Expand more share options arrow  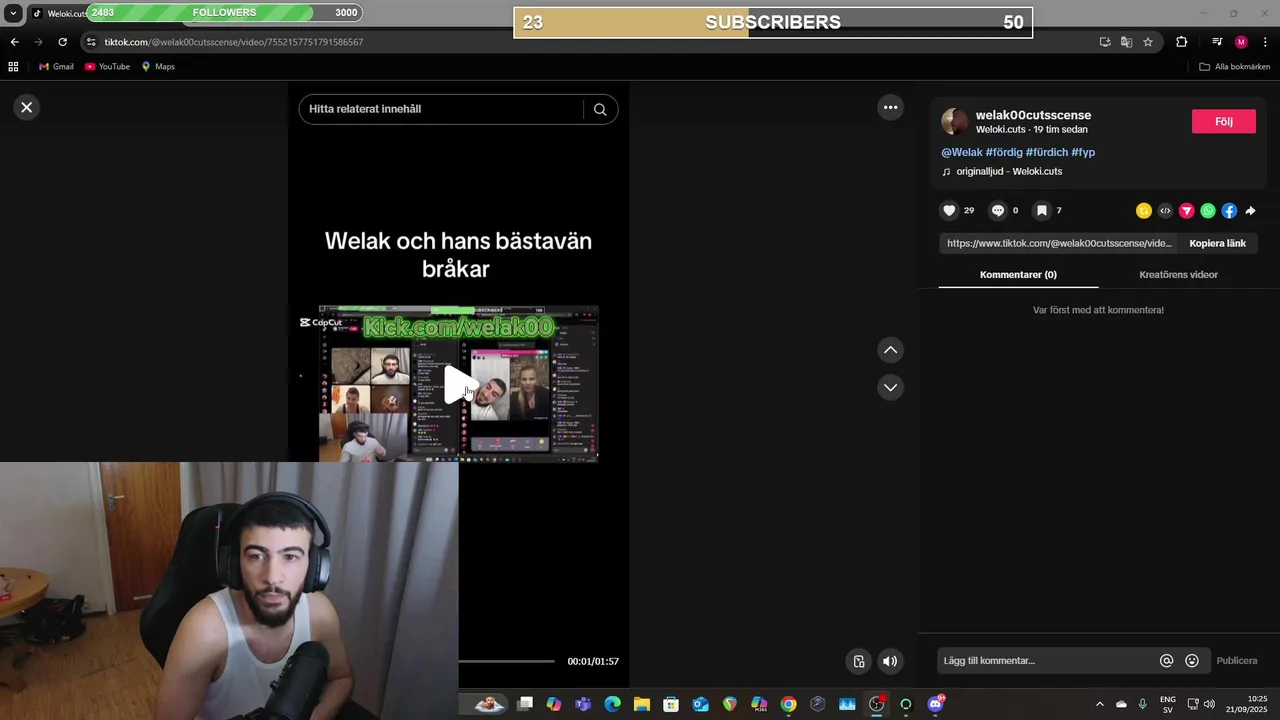pyautogui.click(x=1250, y=210)
